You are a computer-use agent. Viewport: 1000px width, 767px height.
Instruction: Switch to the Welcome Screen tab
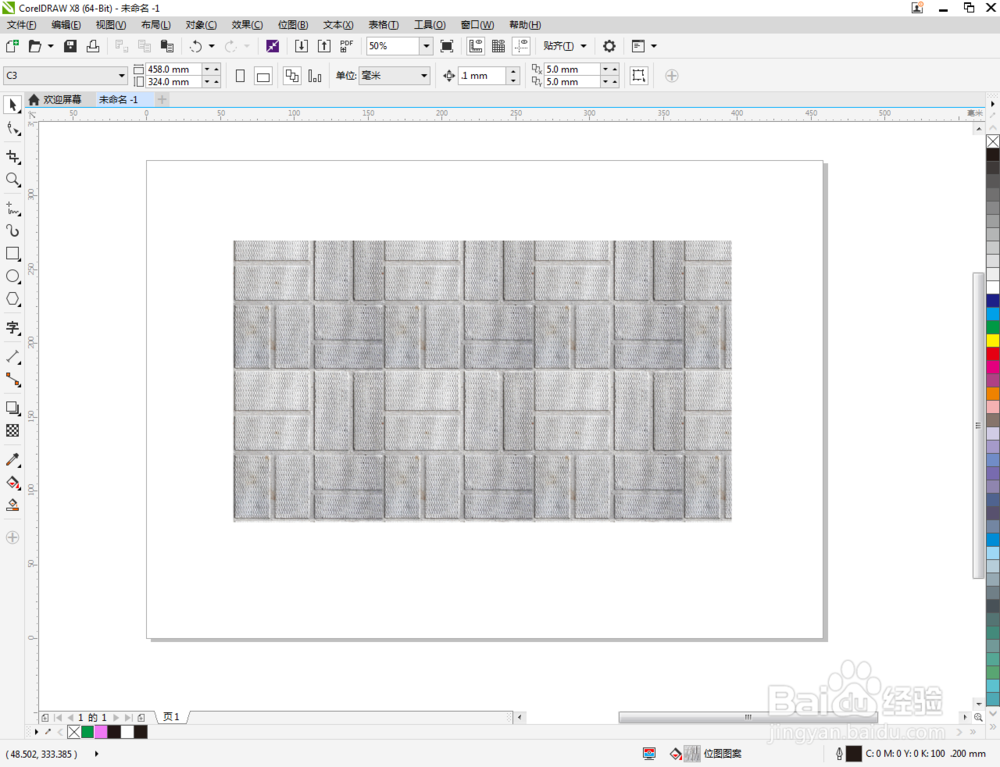pos(55,99)
